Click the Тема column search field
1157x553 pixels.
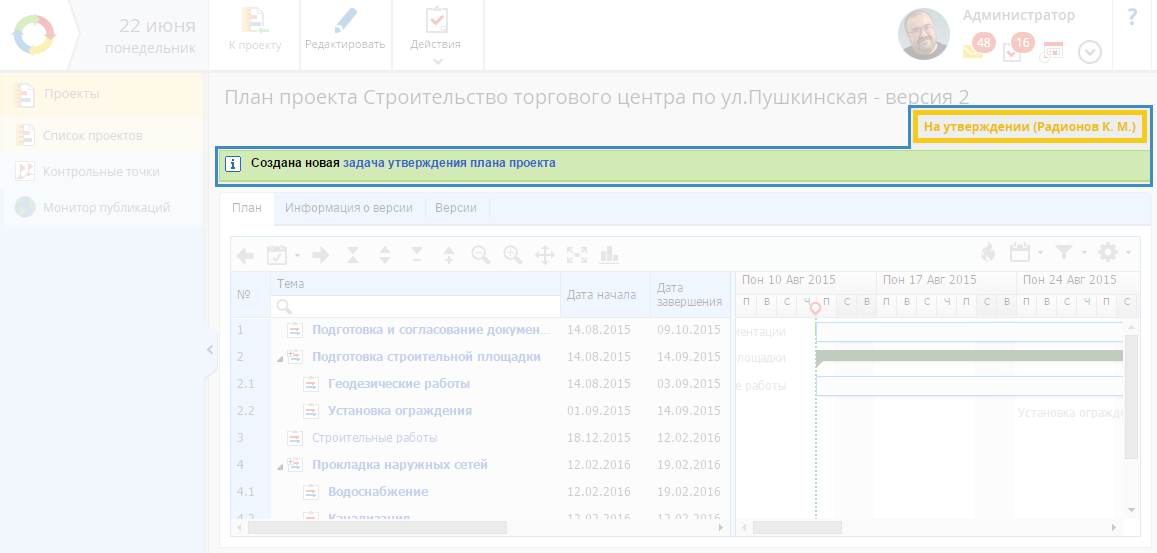[420, 306]
